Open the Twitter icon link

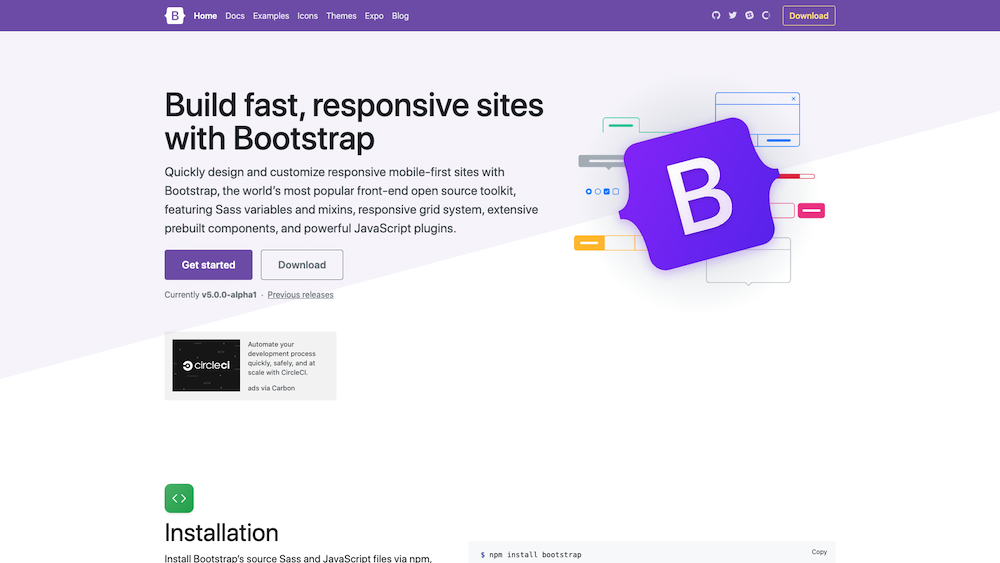tap(732, 15)
